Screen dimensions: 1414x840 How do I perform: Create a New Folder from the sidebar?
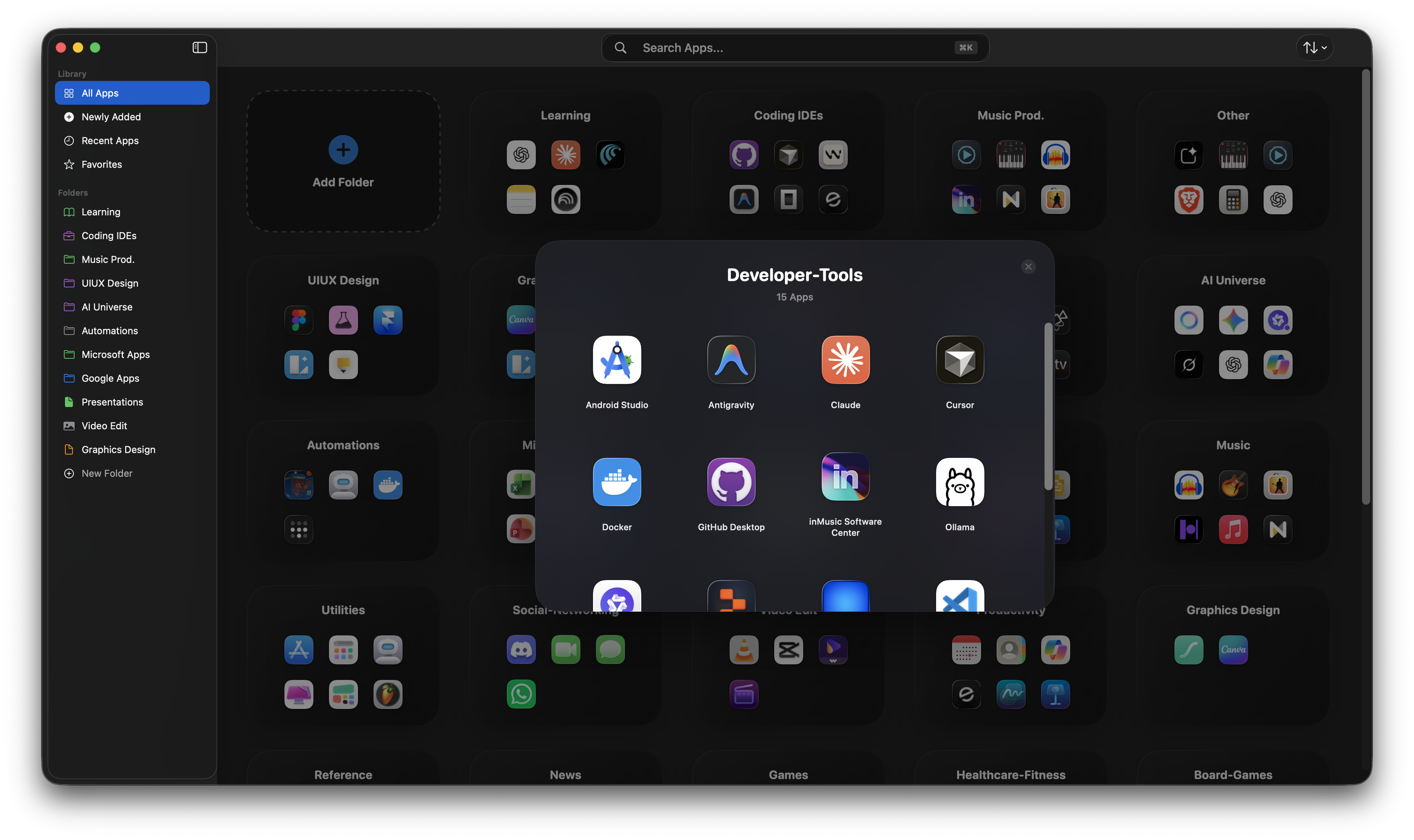[x=106, y=473]
